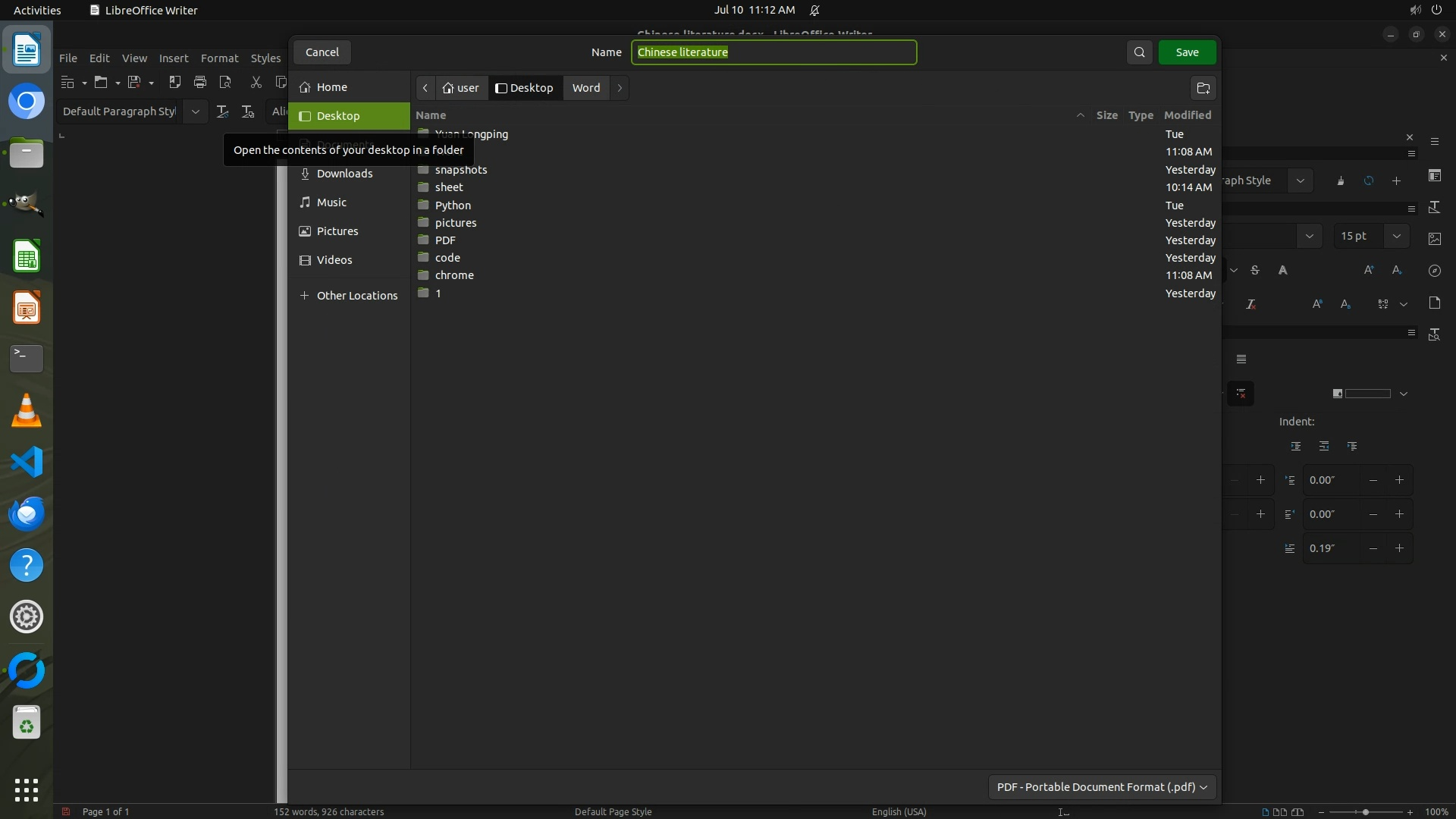Open the PDF file format dropdown
Screen dimensions: 1456x819
pos(1101,786)
